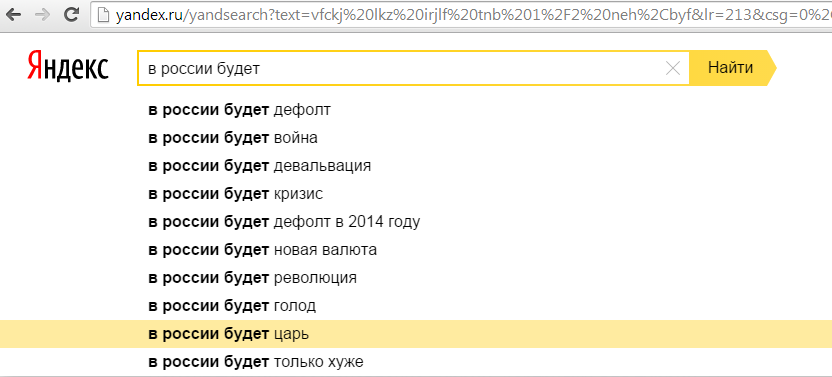The width and height of the screenshot is (832, 377).
Task: Click highlighted suggestion 'в россии будет царь'
Action: tap(416, 334)
